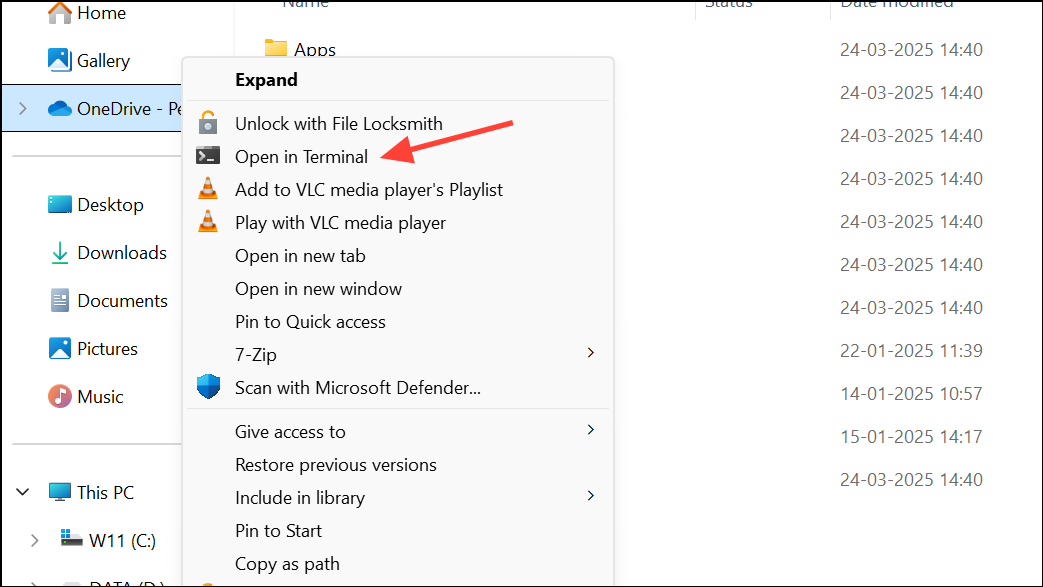This screenshot has height=587, width=1043.
Task: Choose Open in new tab from the menu
Action: pyautogui.click(x=300, y=255)
